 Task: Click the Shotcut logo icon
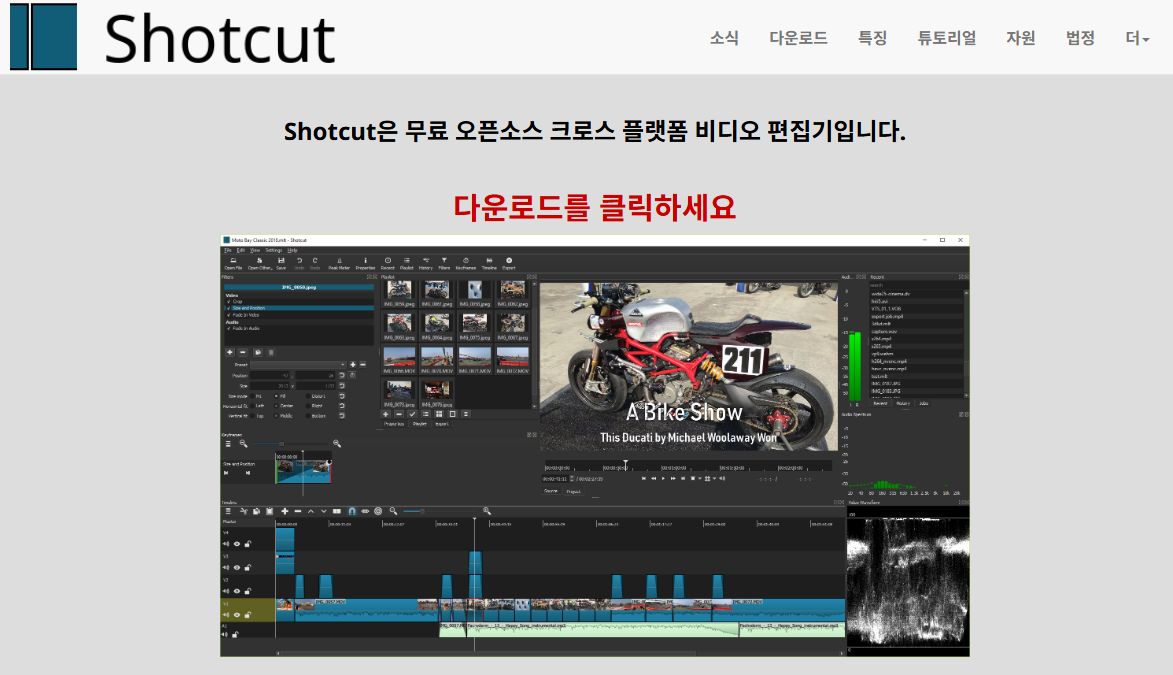(43, 37)
